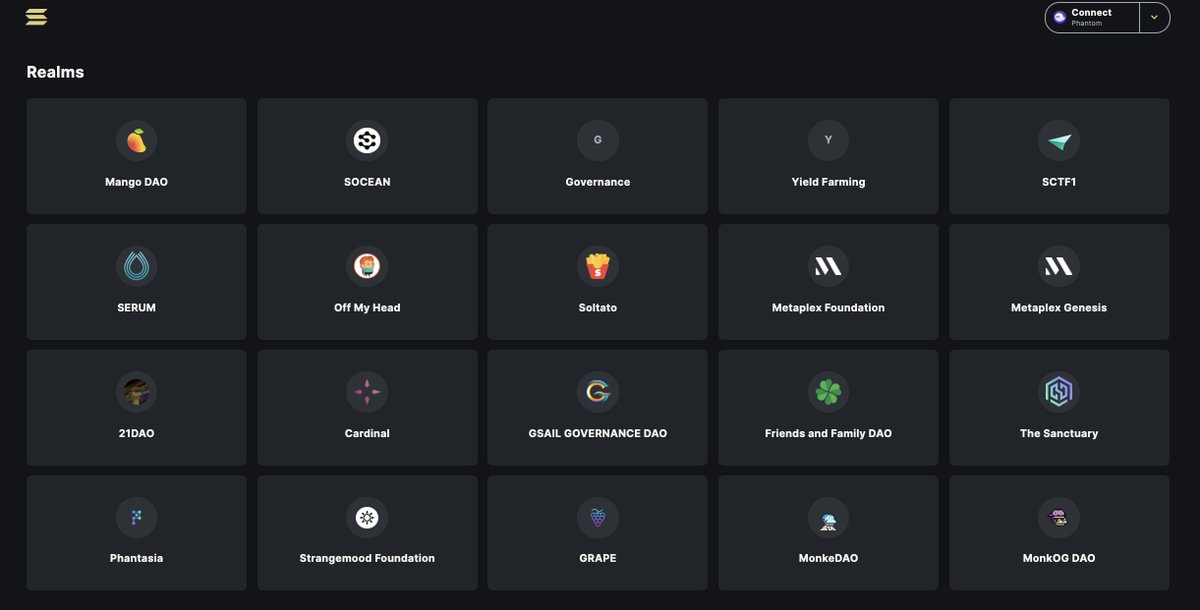Click the SERUM droplet logo
Viewport: 1200px width, 610px height.
(137, 267)
